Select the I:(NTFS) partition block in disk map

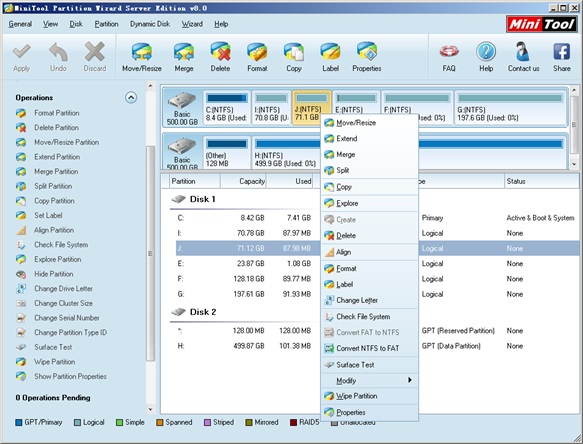(271, 107)
